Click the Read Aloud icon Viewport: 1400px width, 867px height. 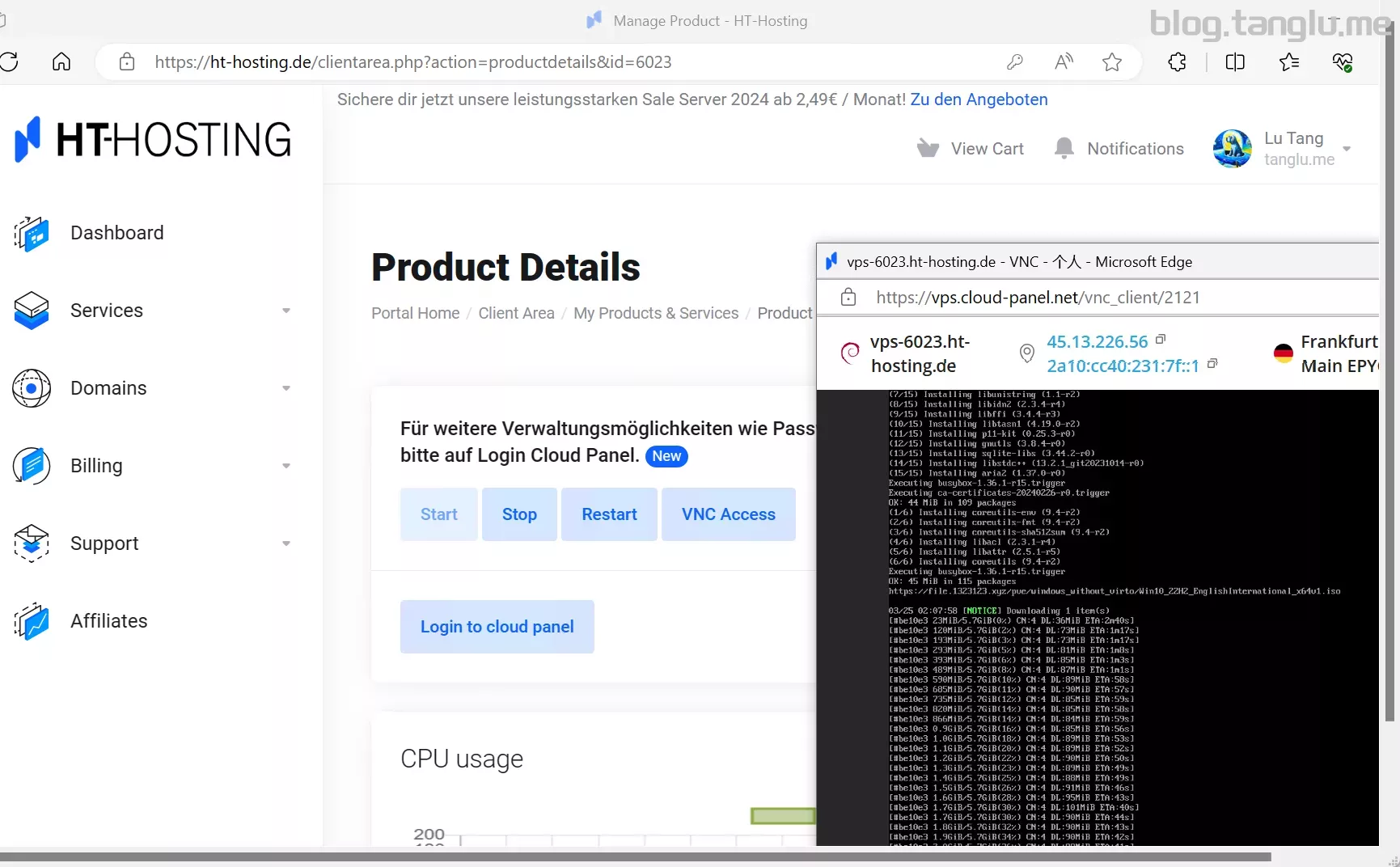[x=1064, y=62]
